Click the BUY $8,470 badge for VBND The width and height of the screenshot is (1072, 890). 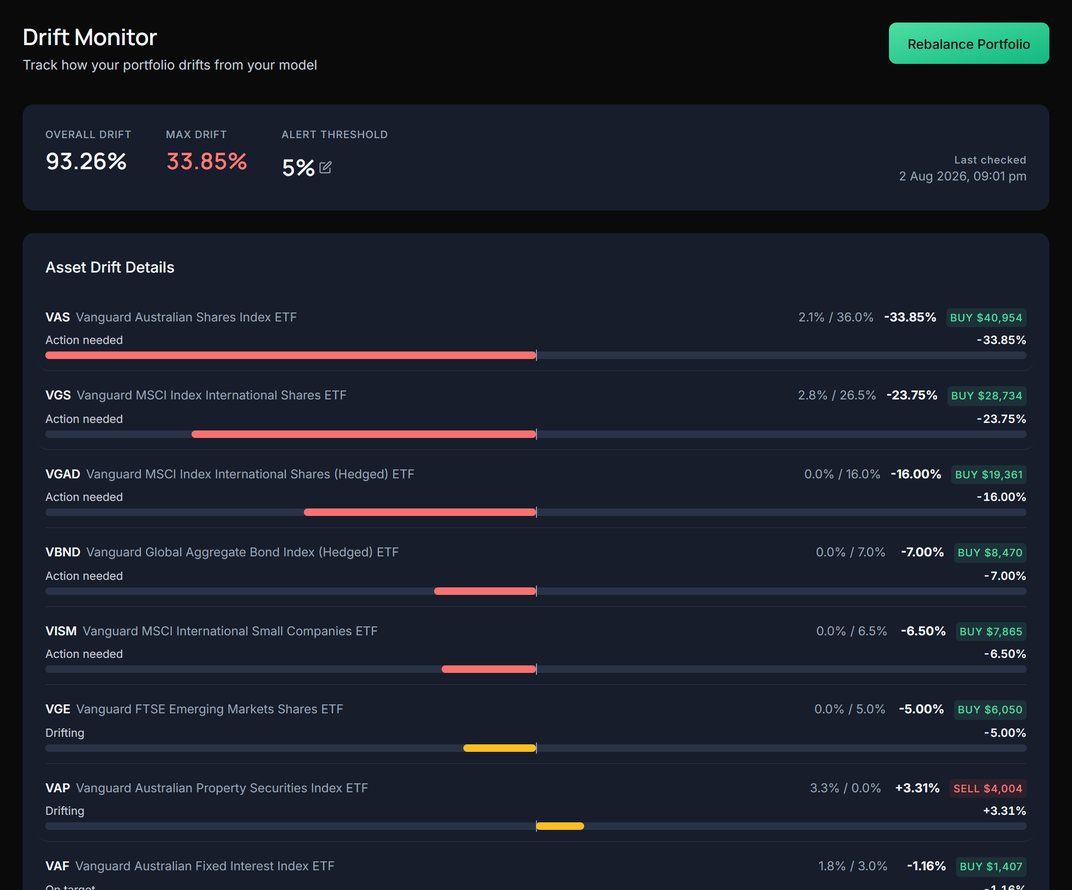pyautogui.click(x=990, y=552)
